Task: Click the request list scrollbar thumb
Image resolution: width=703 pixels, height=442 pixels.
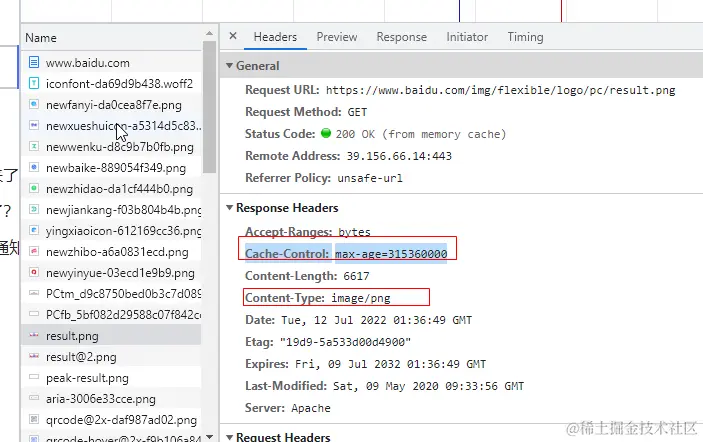Action: tap(209, 106)
